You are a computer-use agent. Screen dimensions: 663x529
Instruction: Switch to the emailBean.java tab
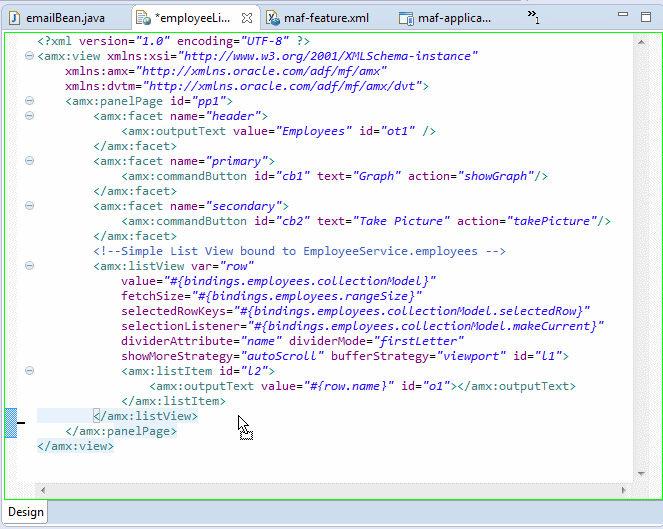pyautogui.click(x=65, y=18)
